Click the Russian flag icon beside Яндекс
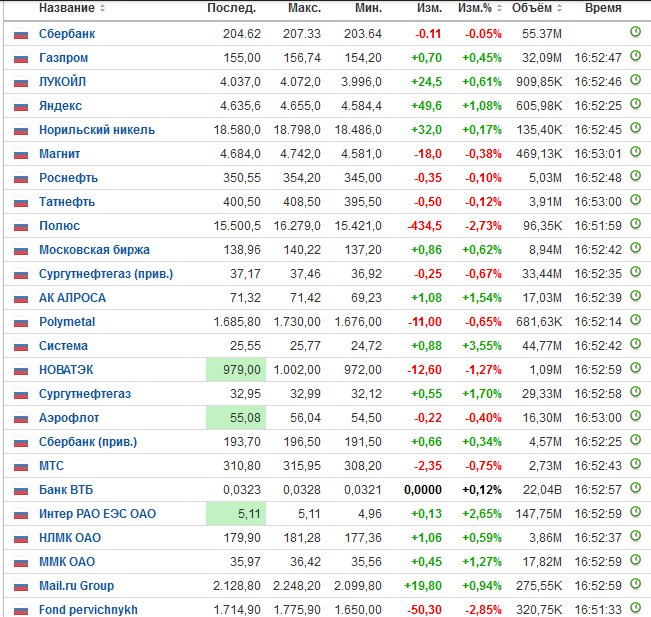 tap(21, 107)
